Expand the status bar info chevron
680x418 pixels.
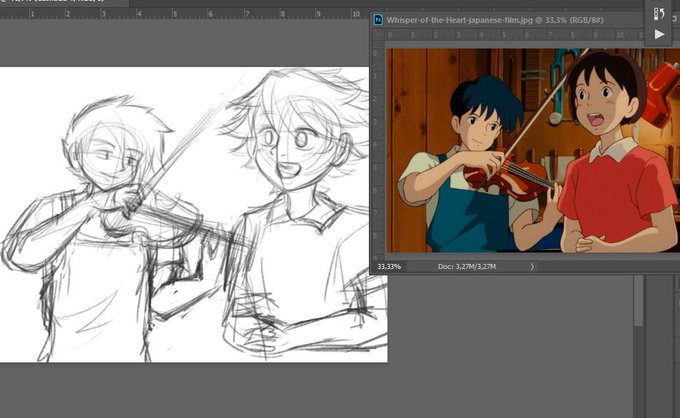[532, 267]
